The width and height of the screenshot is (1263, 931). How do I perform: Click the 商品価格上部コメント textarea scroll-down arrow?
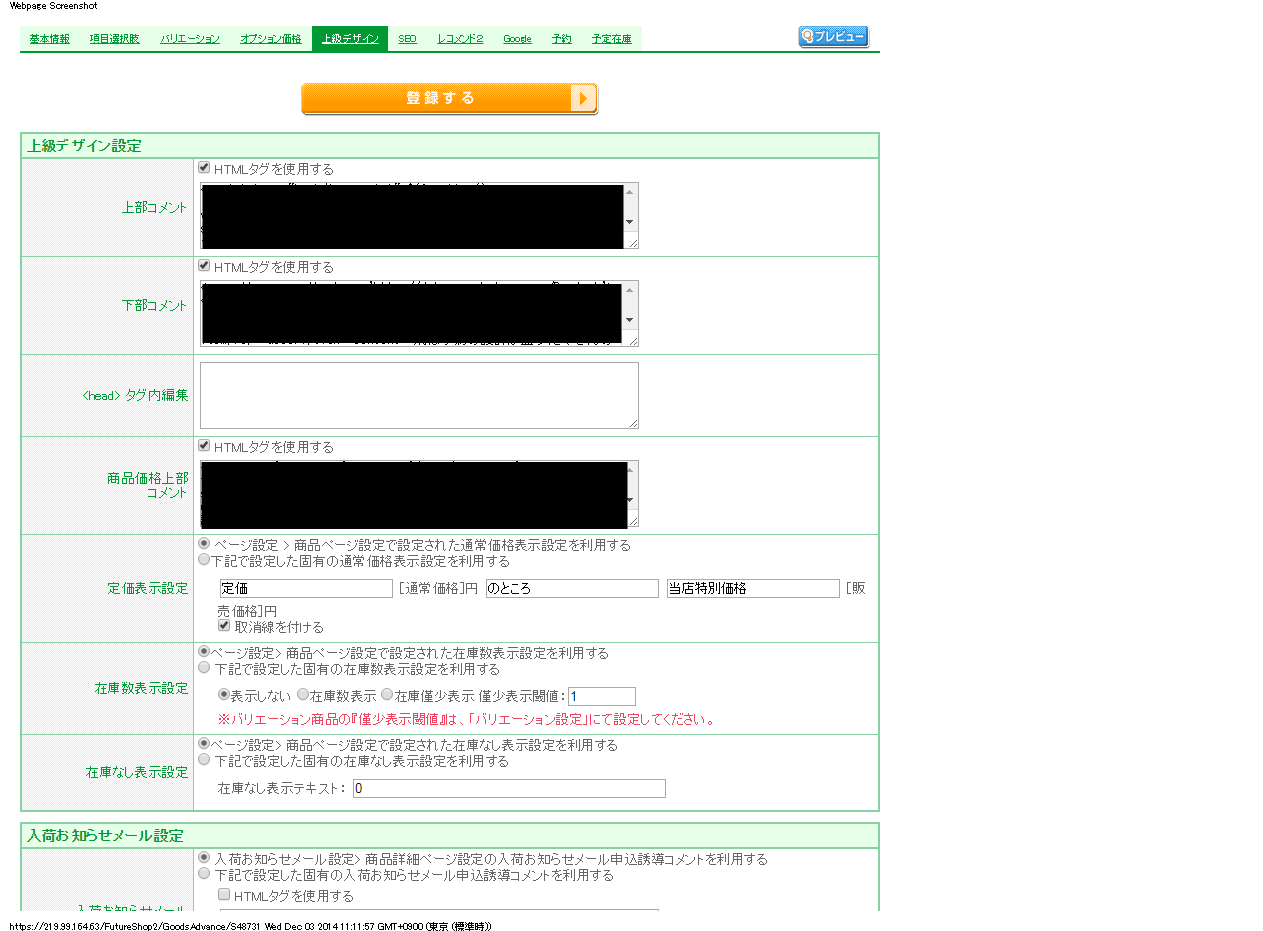tap(629, 500)
